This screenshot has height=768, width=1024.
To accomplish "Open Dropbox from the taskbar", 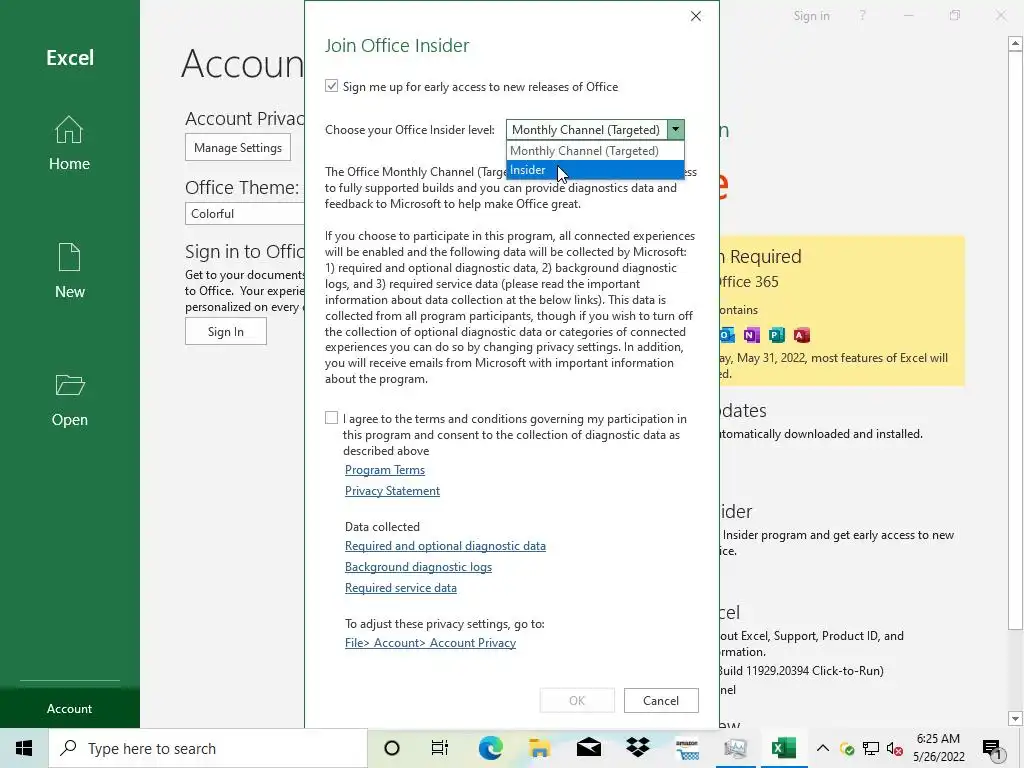I will coord(637,748).
